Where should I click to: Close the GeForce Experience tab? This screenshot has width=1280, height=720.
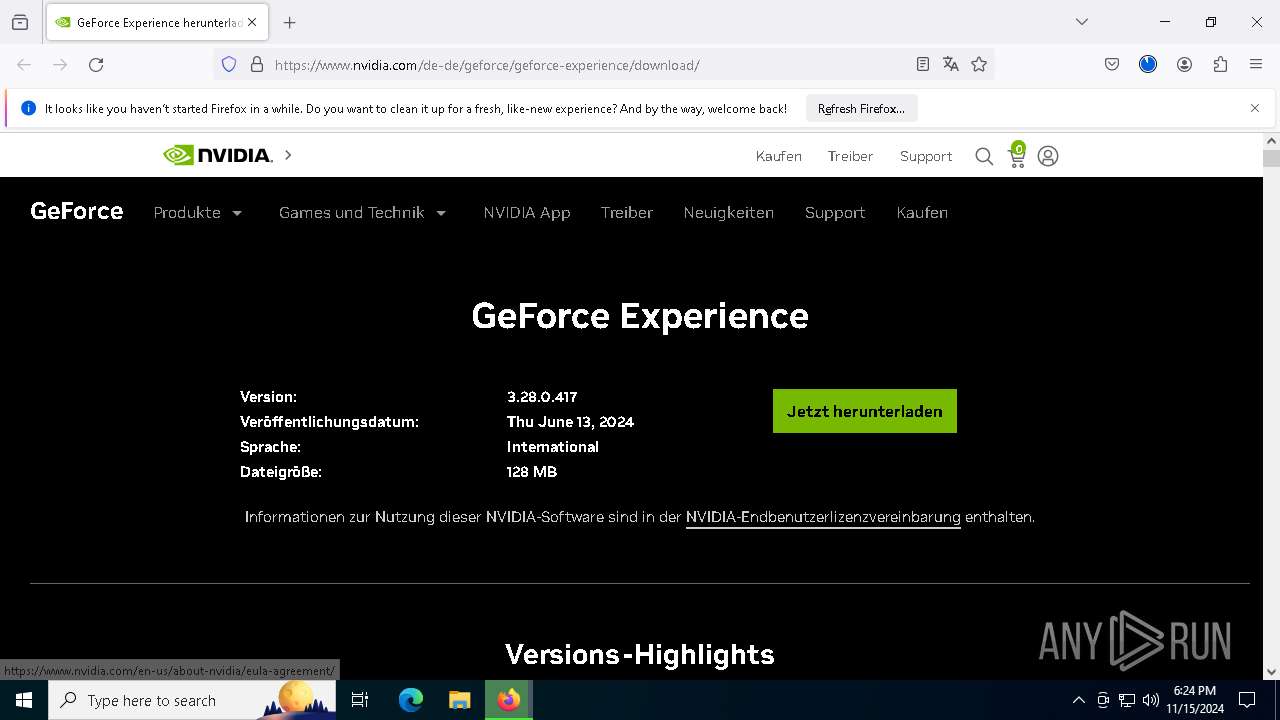tap(252, 22)
